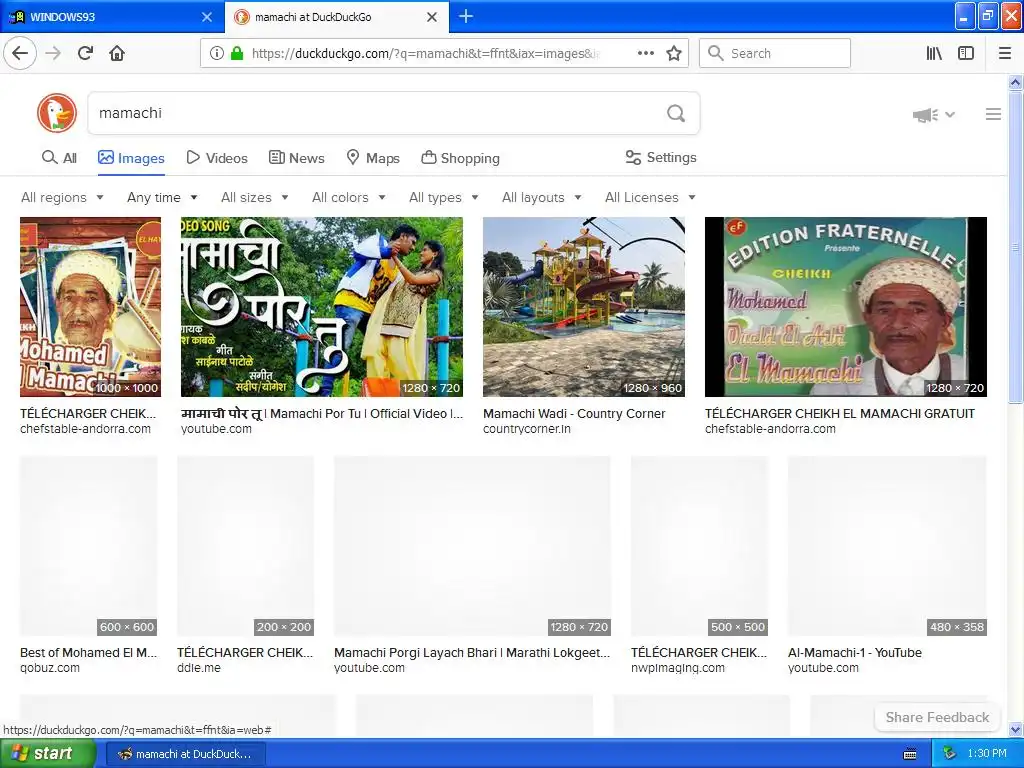This screenshot has width=1024, height=768.
Task: Toggle the browser sidebar icon
Action: click(966, 54)
